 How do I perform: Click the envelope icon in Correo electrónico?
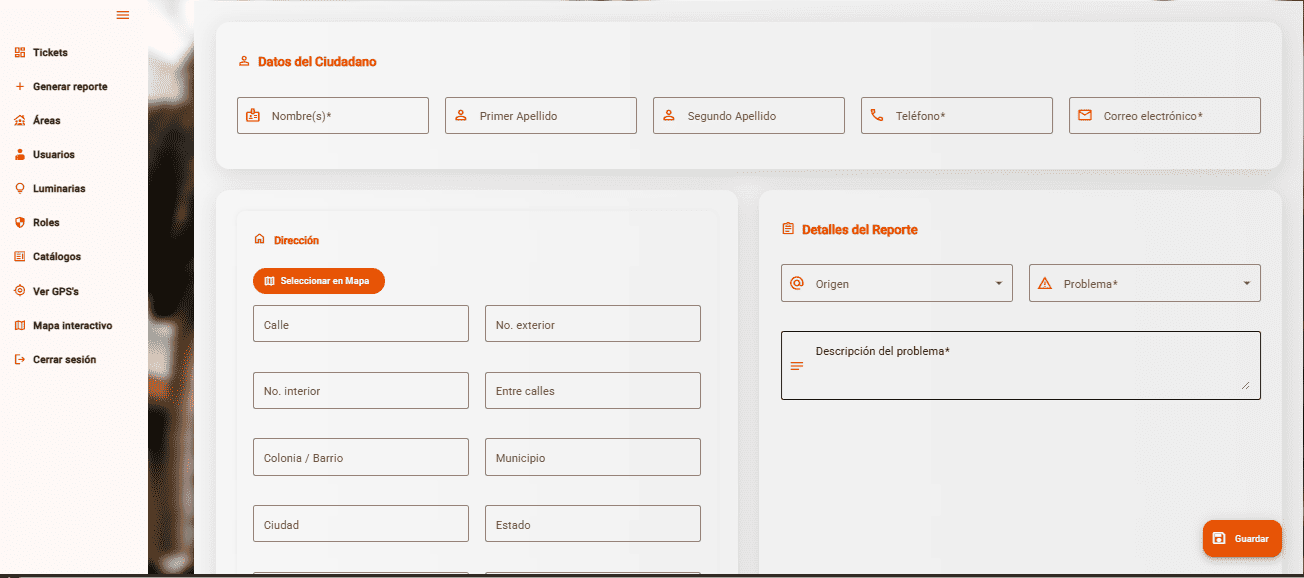point(1085,116)
